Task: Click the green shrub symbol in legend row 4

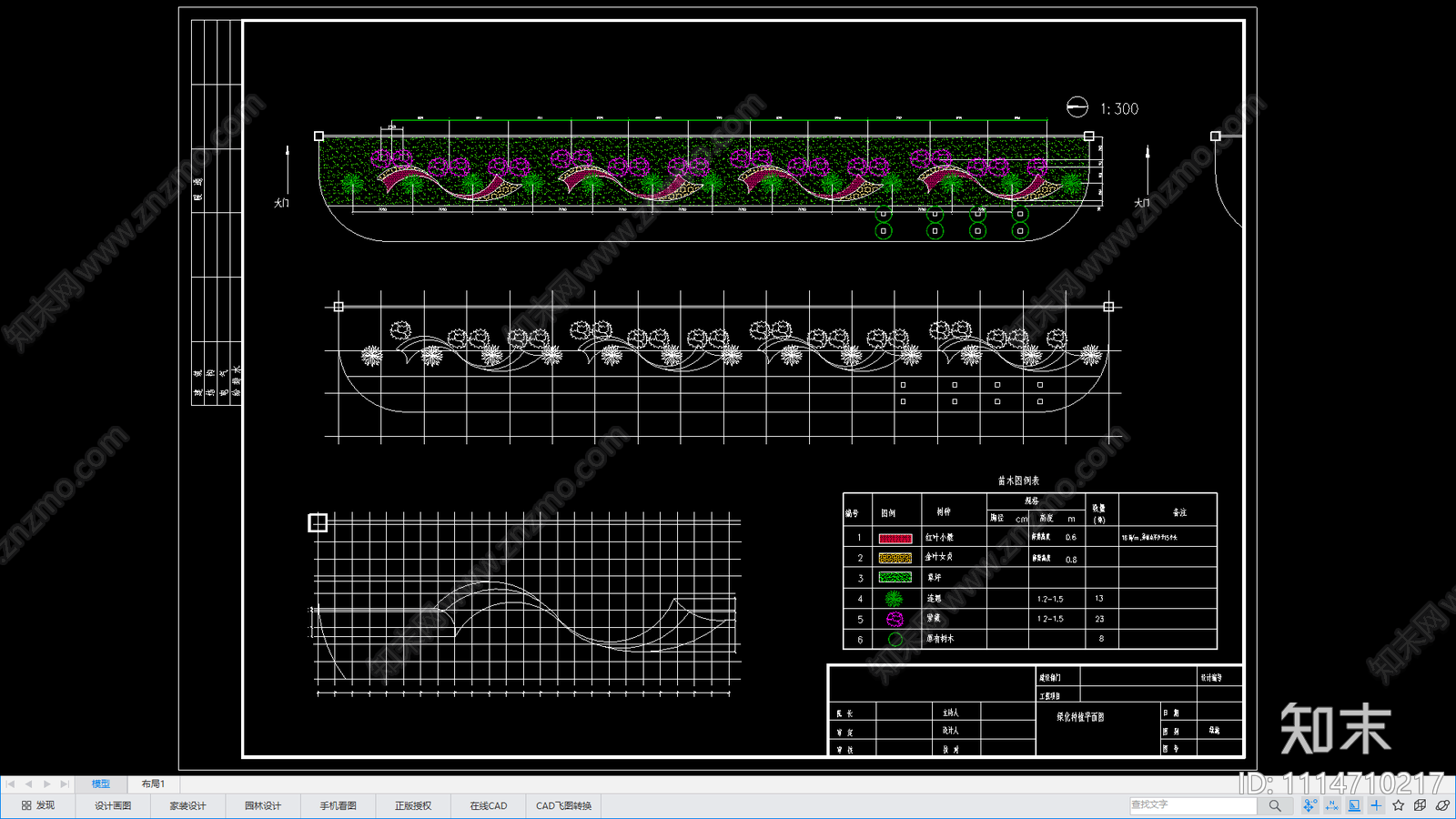Action: (895, 598)
